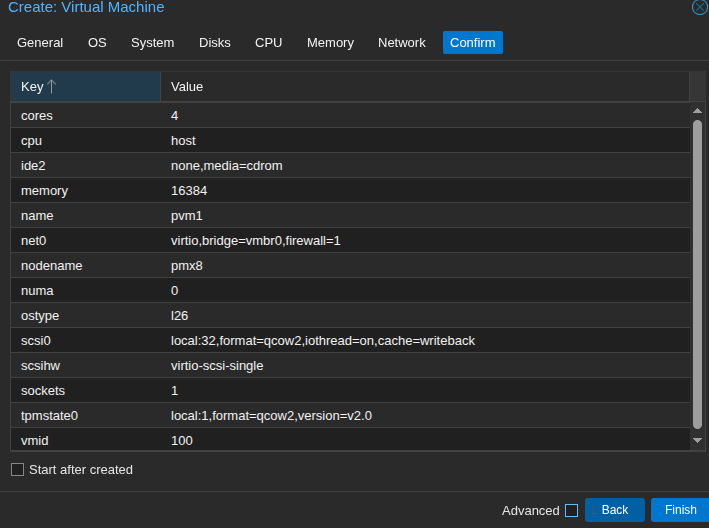Toggle the Advanced checkbox

571,510
